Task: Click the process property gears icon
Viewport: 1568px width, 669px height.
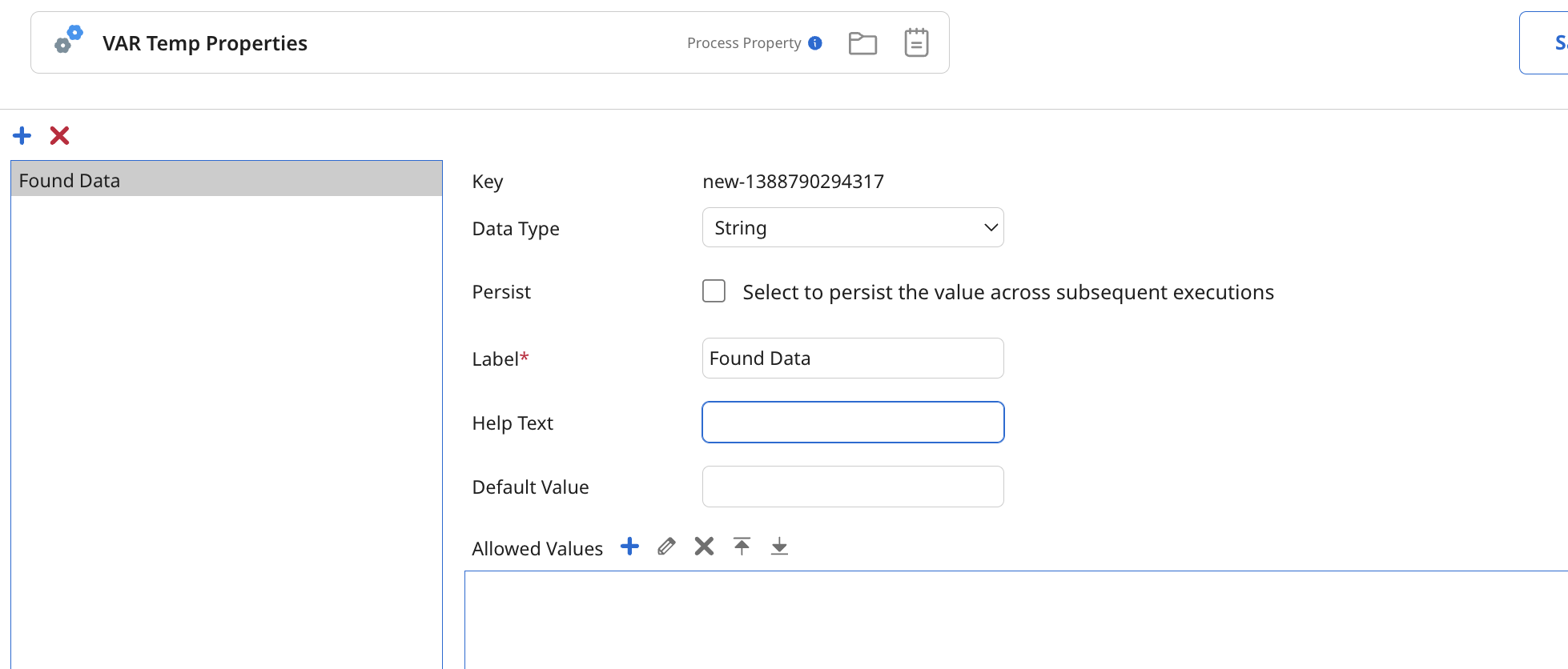Action: coord(69,40)
